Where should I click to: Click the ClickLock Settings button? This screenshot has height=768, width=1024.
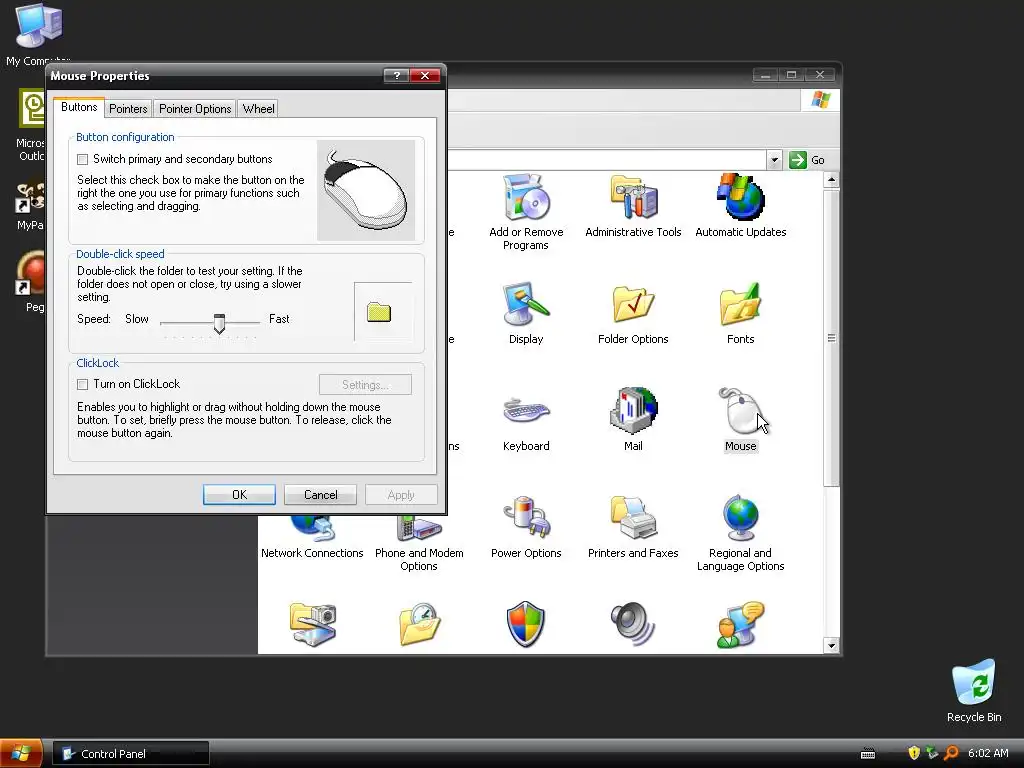[x=365, y=385]
